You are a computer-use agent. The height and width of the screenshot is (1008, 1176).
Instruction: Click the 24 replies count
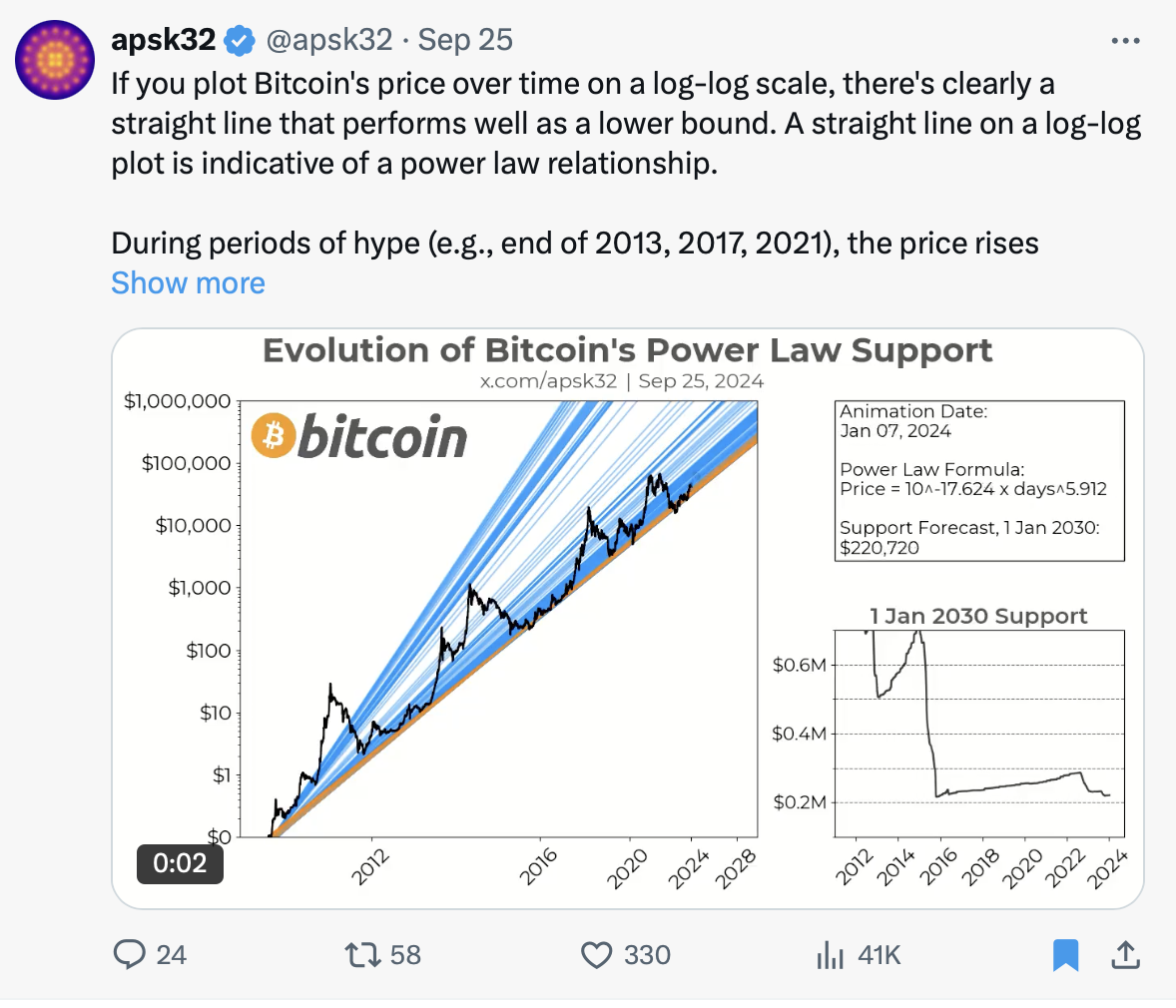pos(171,955)
